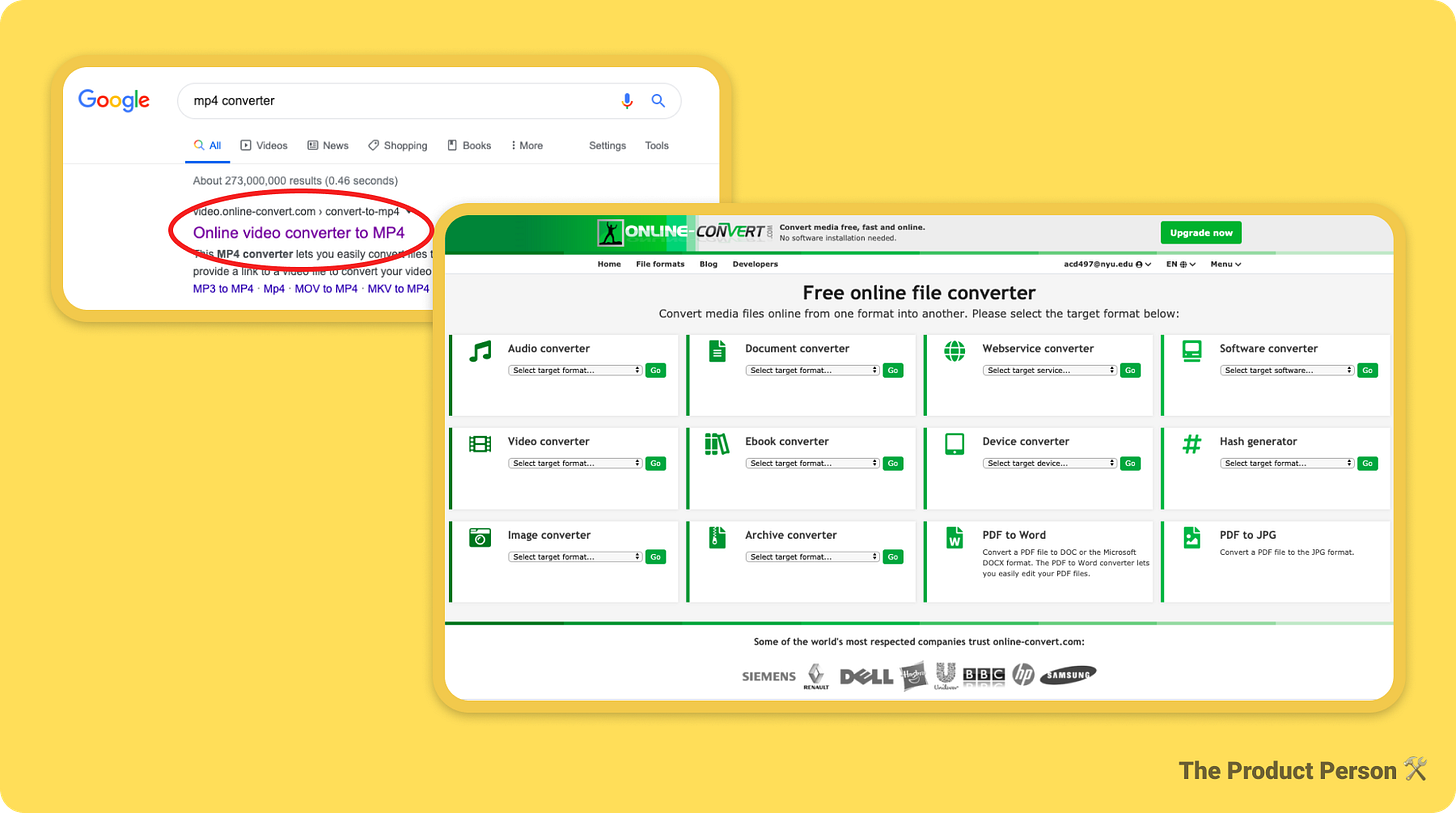
Task: Open Google search Settings
Action: point(607,146)
